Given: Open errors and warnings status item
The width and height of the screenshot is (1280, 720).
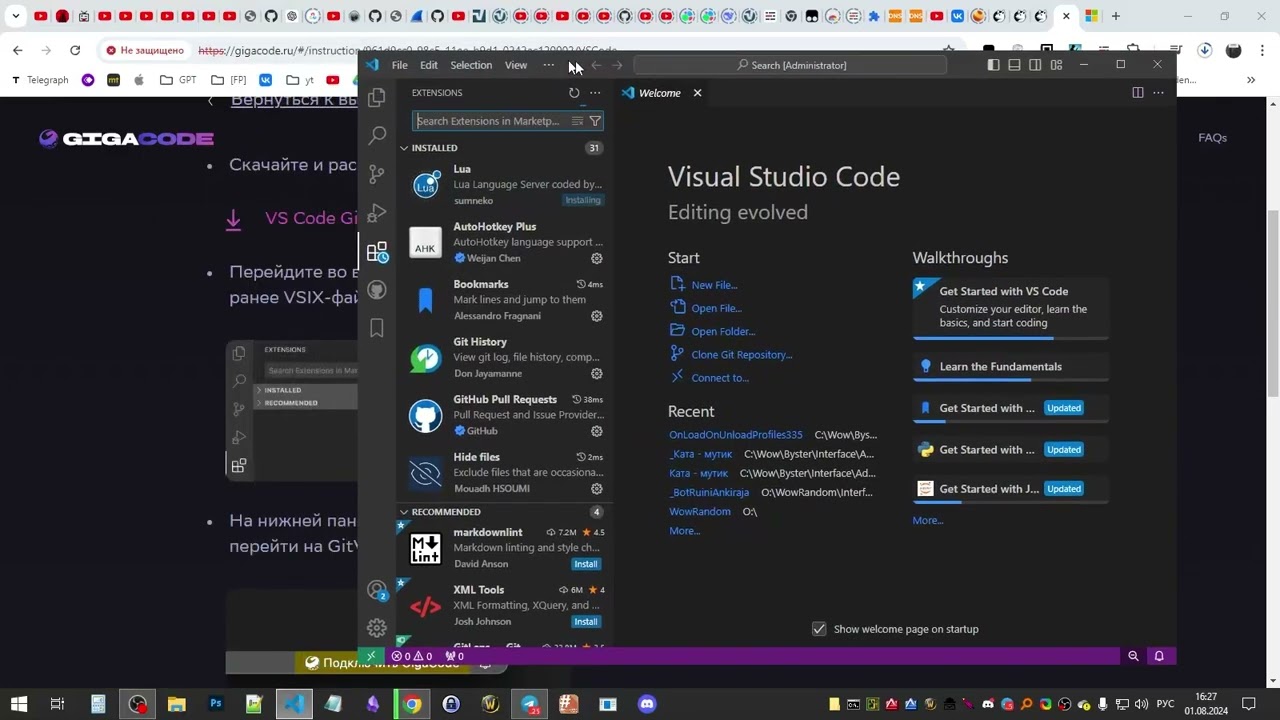Looking at the screenshot, I should point(411,656).
